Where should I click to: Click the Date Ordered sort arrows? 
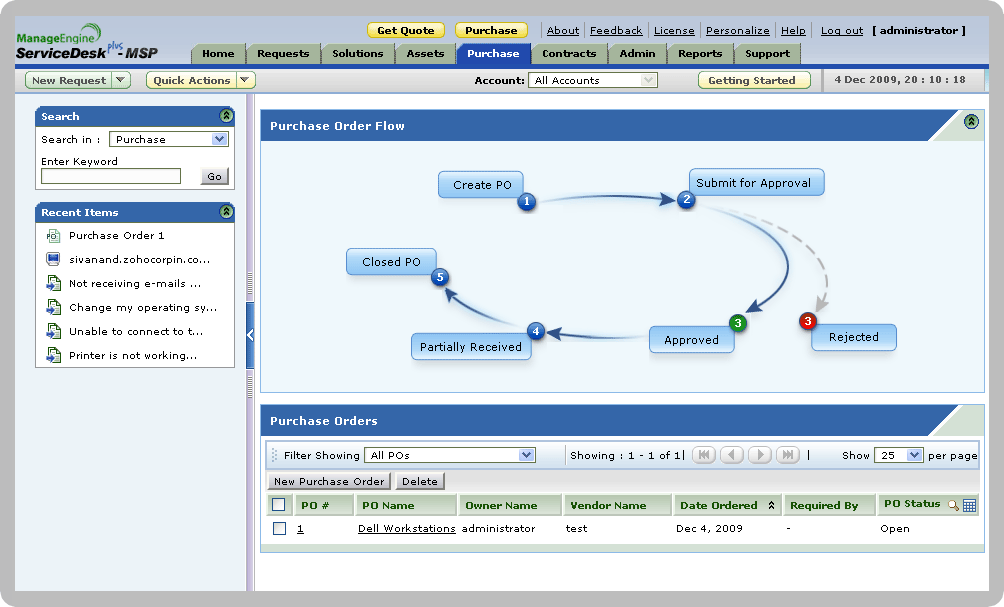click(772, 505)
